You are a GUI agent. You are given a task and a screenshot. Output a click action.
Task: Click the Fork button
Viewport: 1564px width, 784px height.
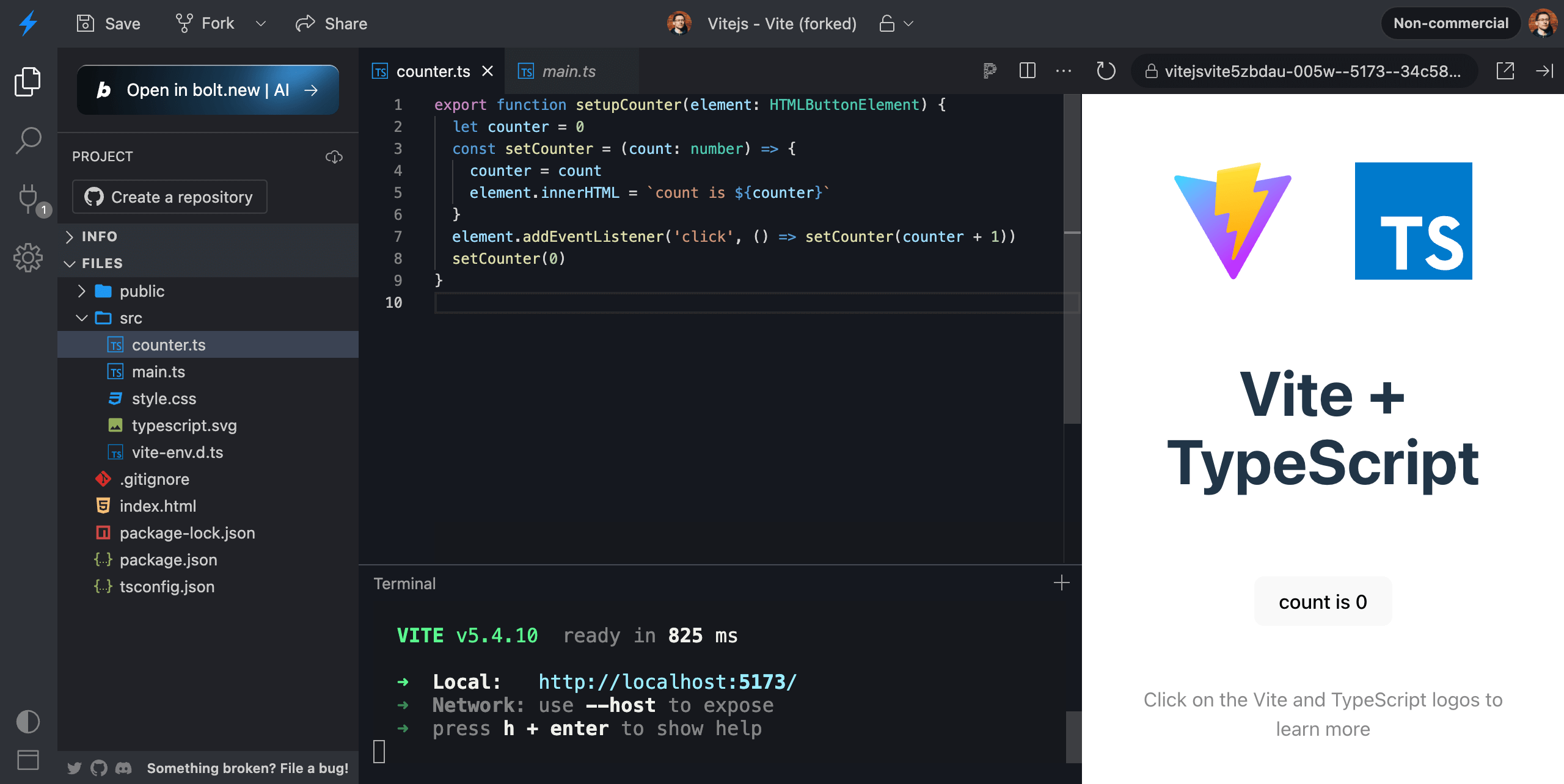pyautogui.click(x=205, y=23)
